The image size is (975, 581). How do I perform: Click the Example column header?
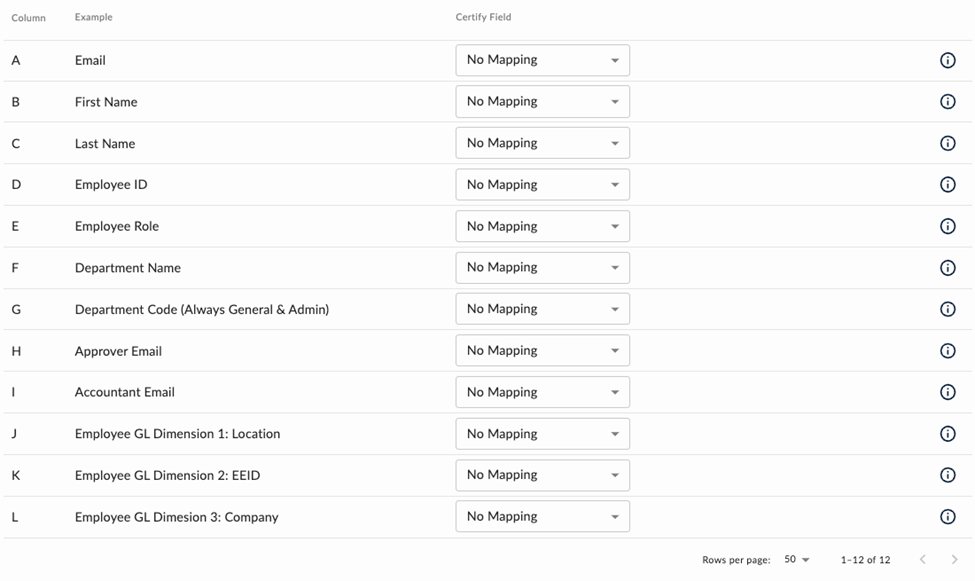[93, 17]
